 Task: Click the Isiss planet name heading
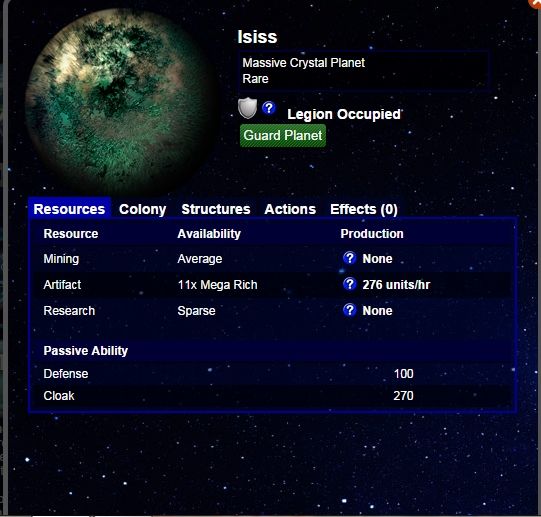tap(257, 37)
